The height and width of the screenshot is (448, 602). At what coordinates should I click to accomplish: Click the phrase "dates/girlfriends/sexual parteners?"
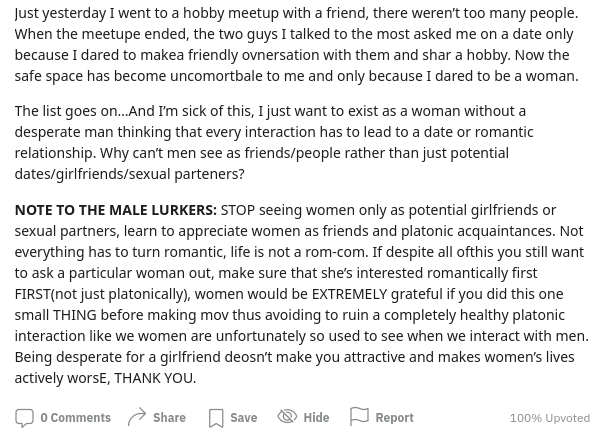(x=129, y=174)
